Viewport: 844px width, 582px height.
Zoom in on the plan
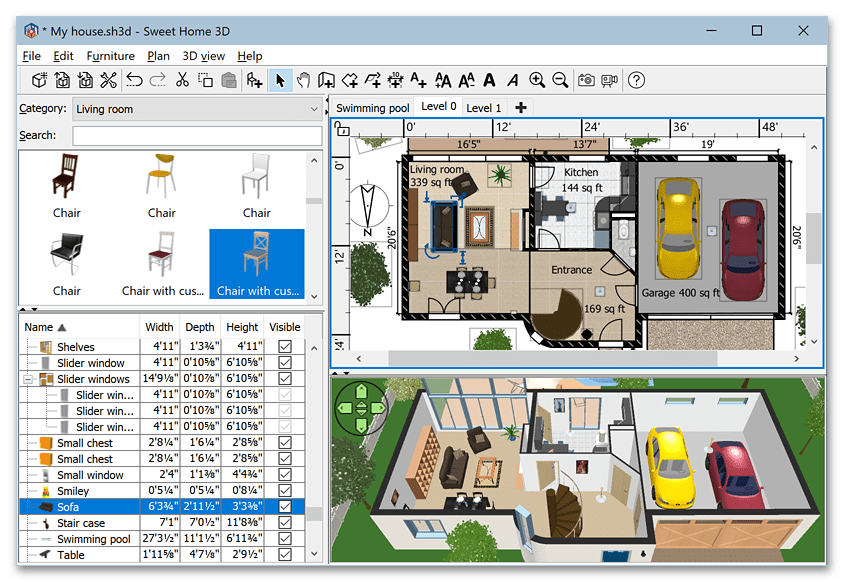pyautogui.click(x=537, y=80)
